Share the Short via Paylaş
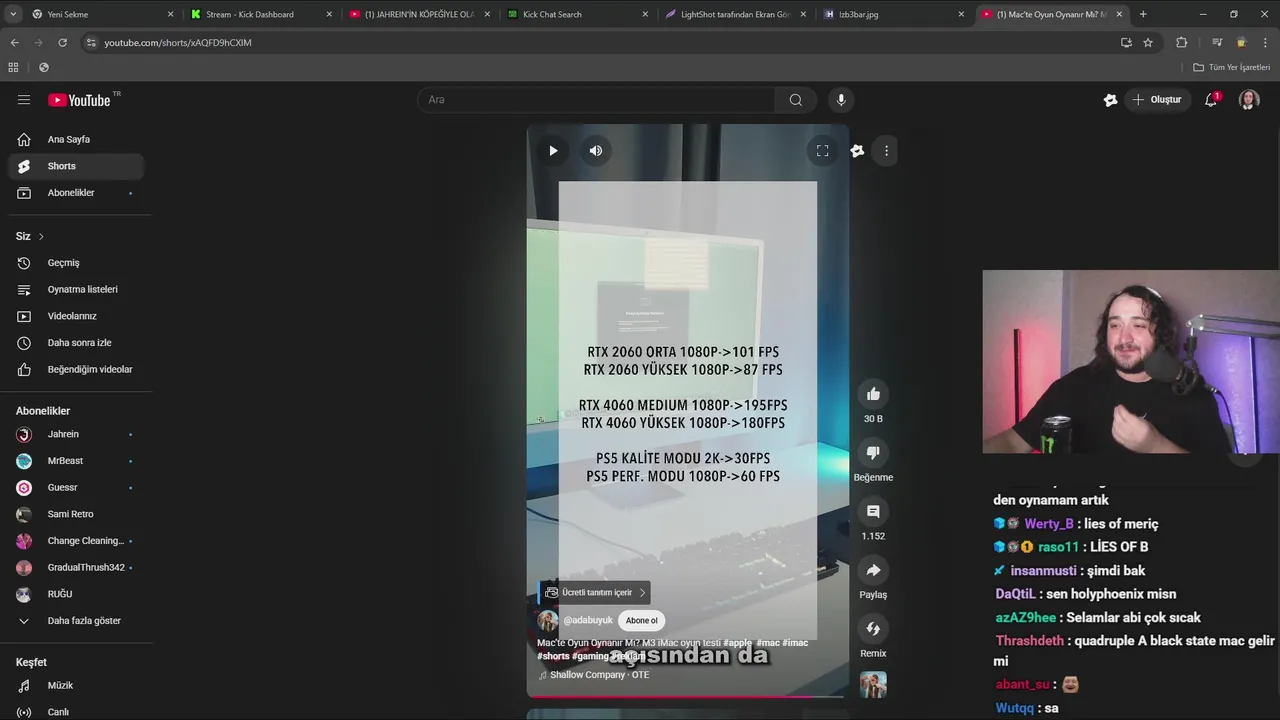The image size is (1280, 720). (x=873, y=570)
